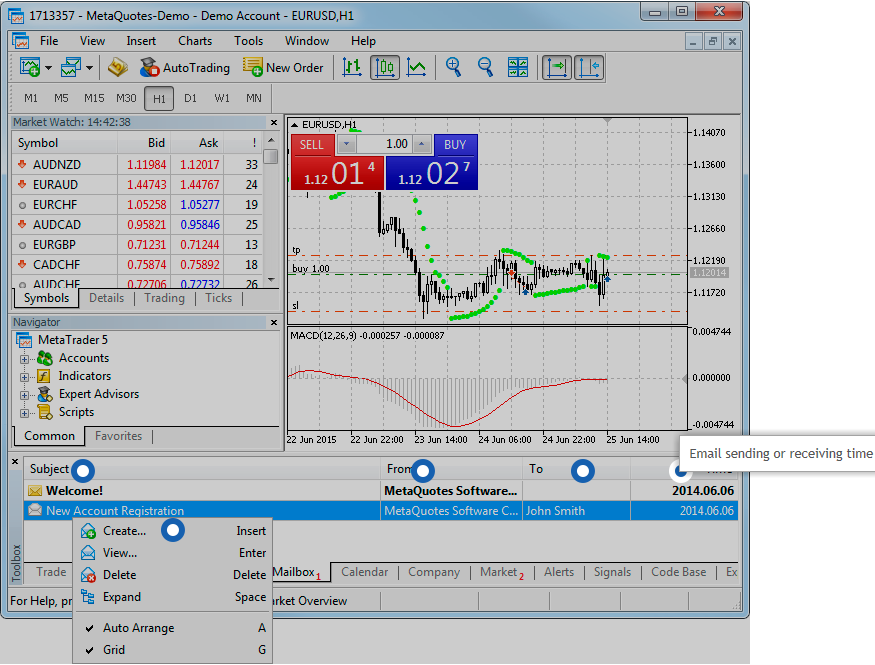Image resolution: width=875 pixels, height=665 pixels.
Task: Switch chart to bar chart icon
Action: click(x=352, y=68)
